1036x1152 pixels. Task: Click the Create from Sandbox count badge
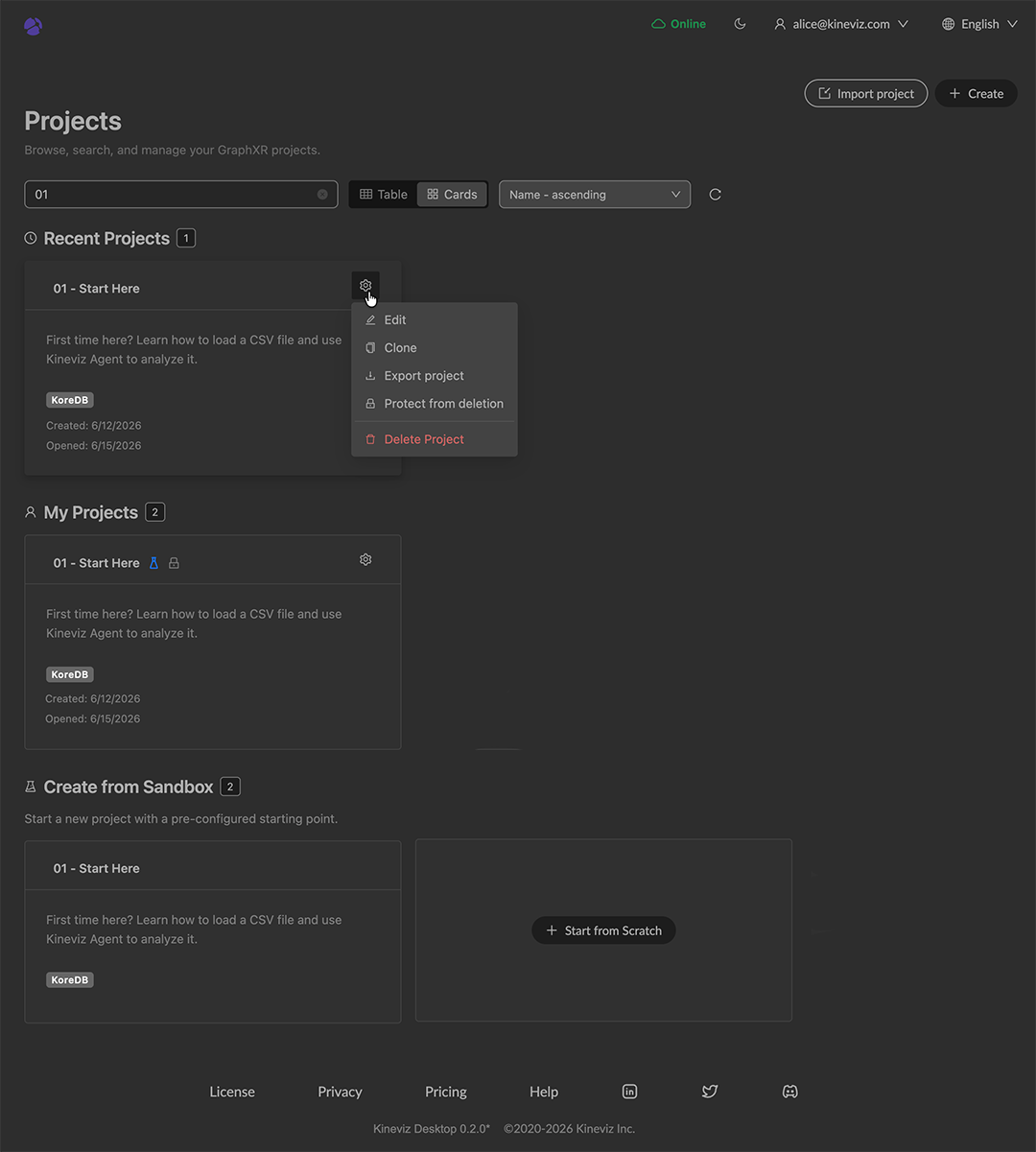[x=230, y=787]
